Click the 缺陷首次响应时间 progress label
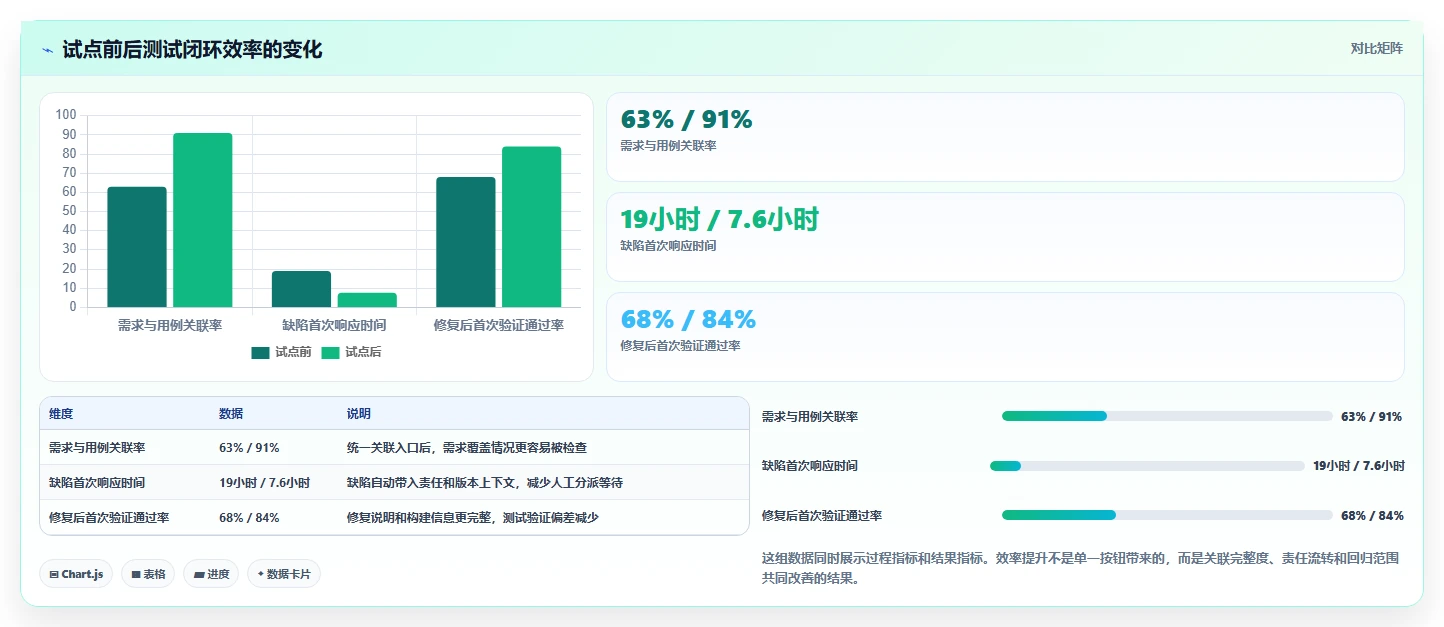The image size is (1444, 627). [810, 465]
